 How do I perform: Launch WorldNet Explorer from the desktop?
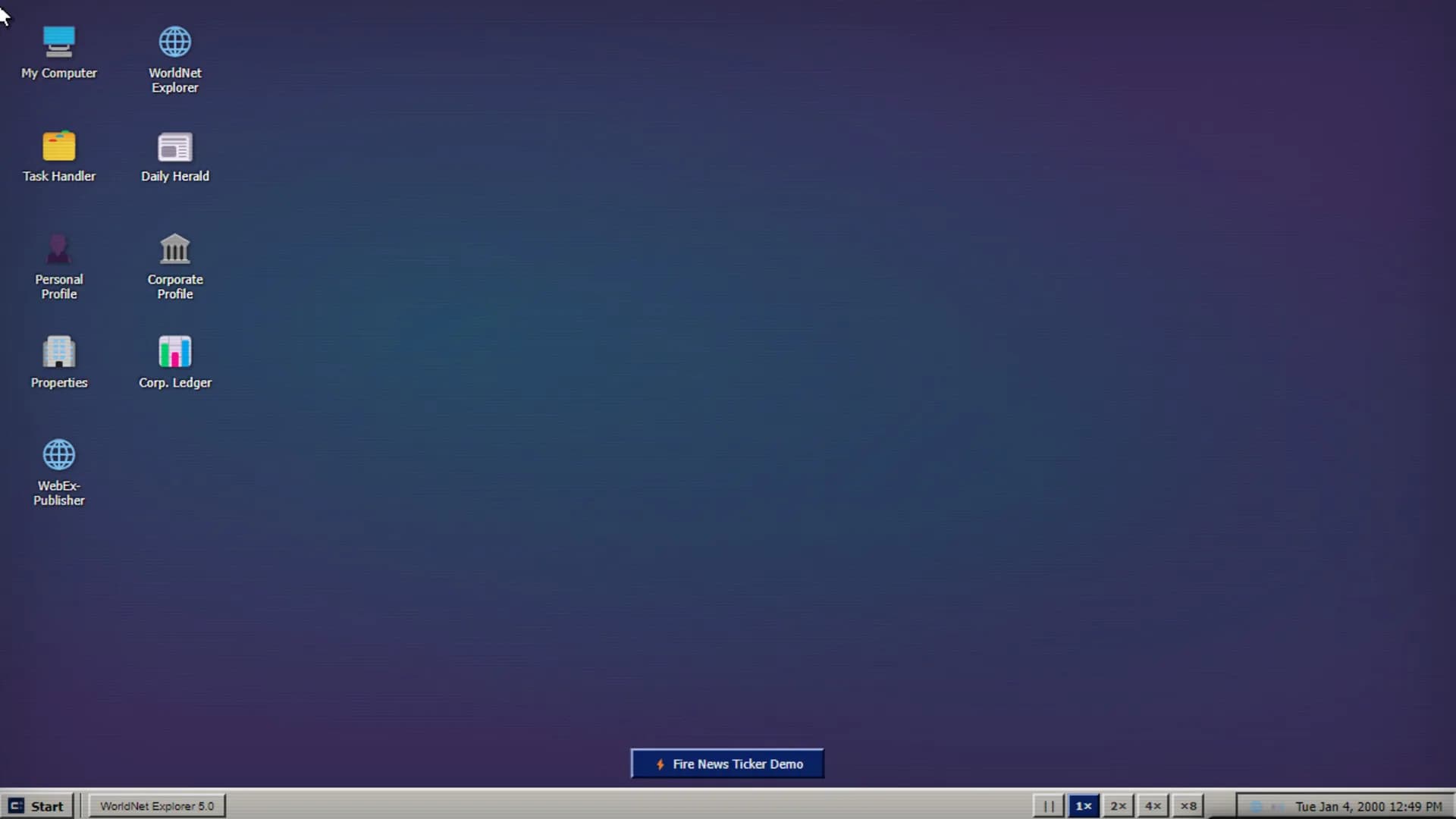pyautogui.click(x=175, y=60)
